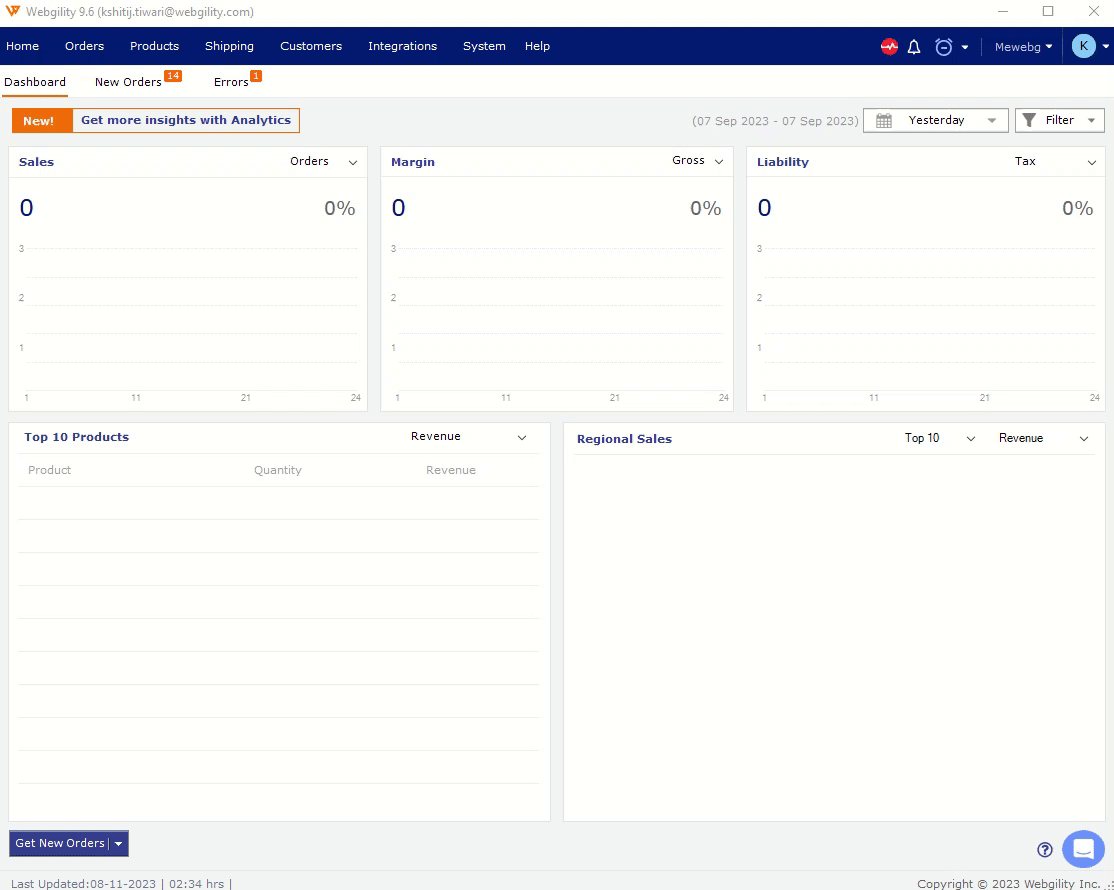Screen dimensions: 1114x890
Task: Open the Orders menu
Action: coord(85,46)
